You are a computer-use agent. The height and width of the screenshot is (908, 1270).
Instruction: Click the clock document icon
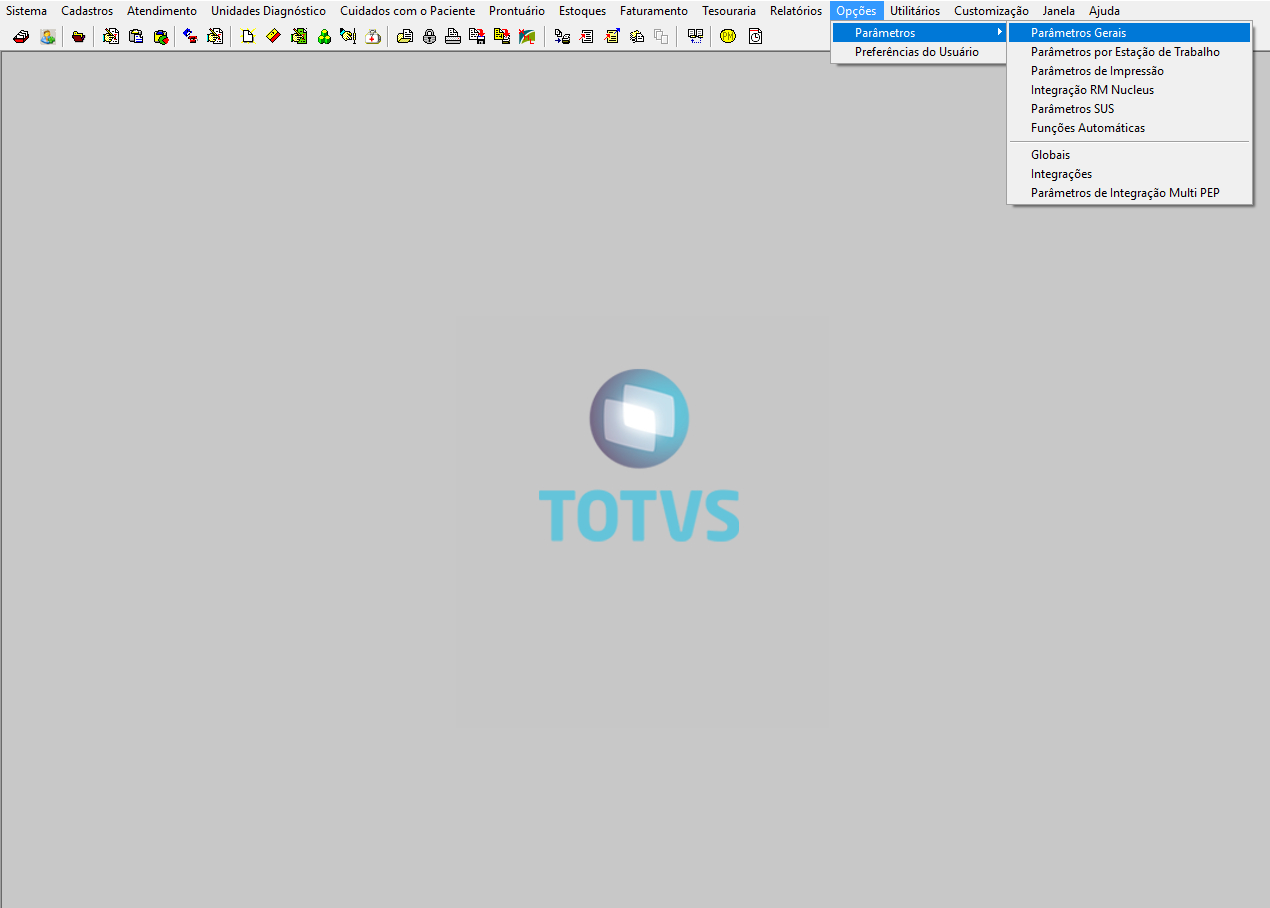[x=756, y=37]
